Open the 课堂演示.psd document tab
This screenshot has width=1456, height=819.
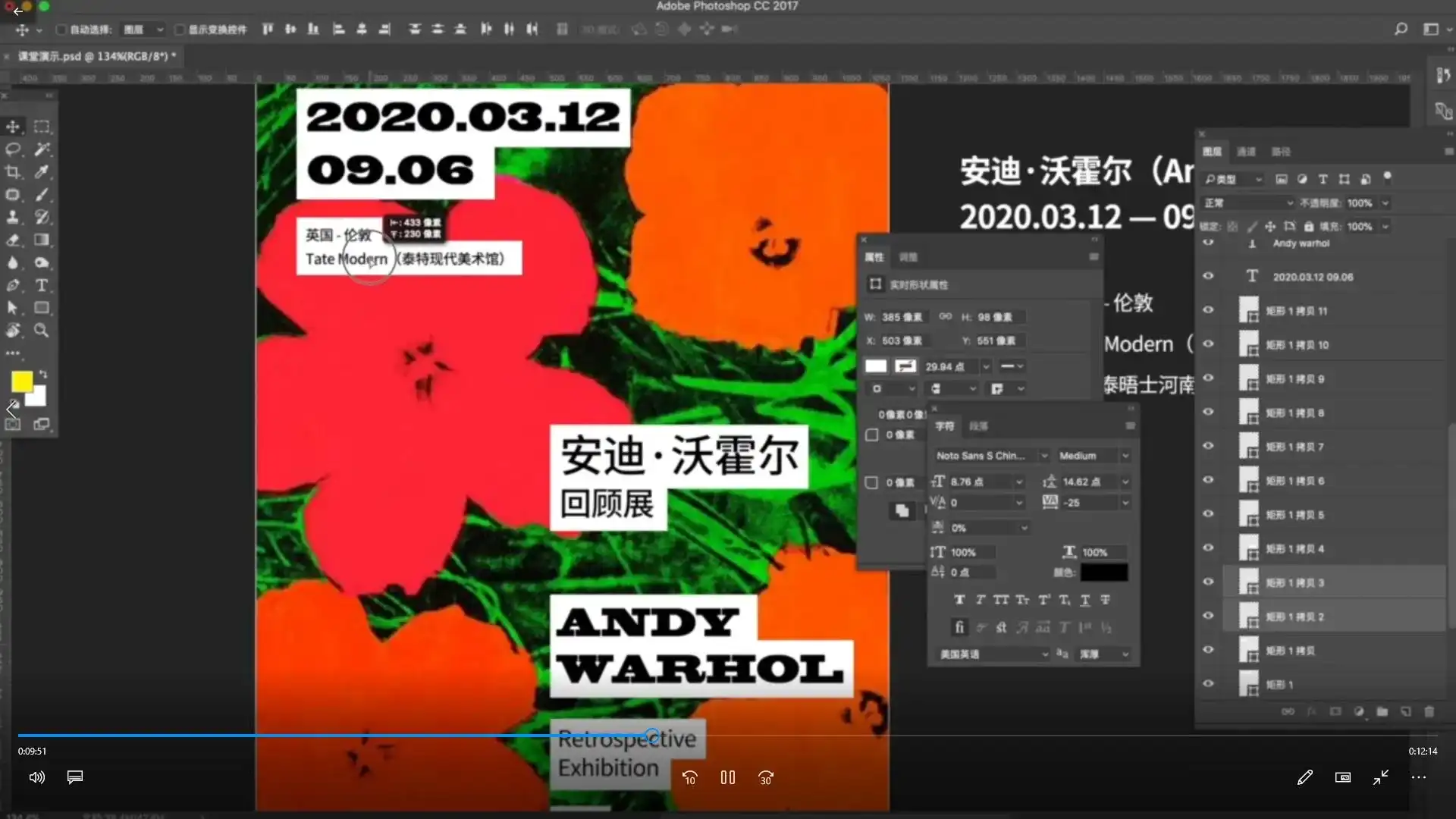[96, 56]
